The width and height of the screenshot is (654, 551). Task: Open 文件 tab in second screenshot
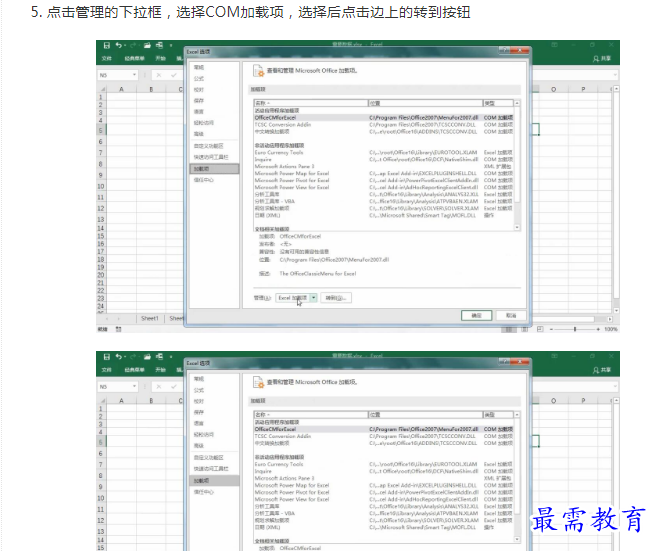(107, 370)
